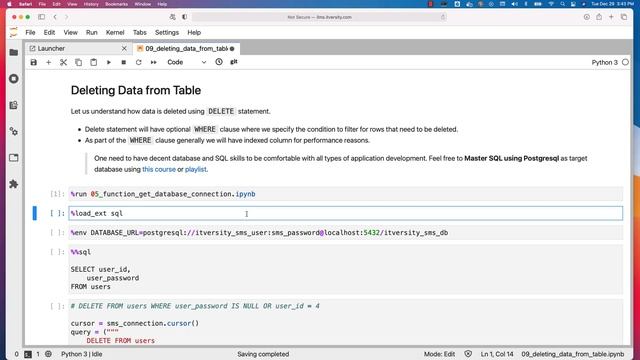Click 'Saving completed' status text

tap(263, 354)
